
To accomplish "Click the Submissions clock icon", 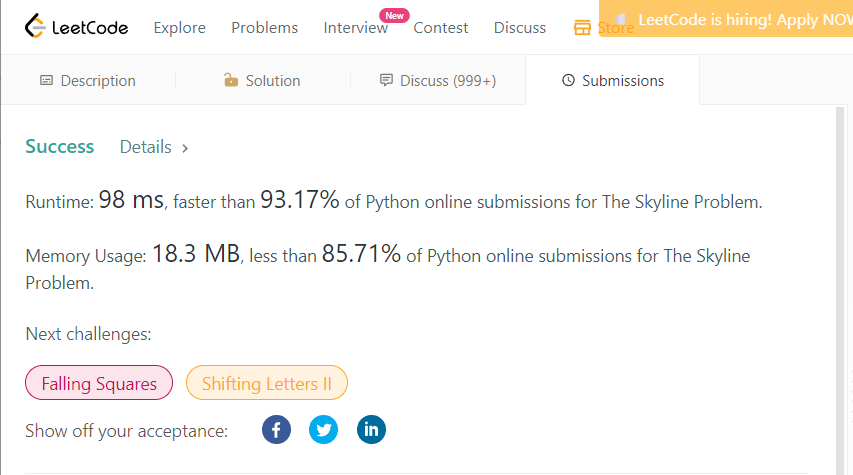I will pyautogui.click(x=568, y=81).
